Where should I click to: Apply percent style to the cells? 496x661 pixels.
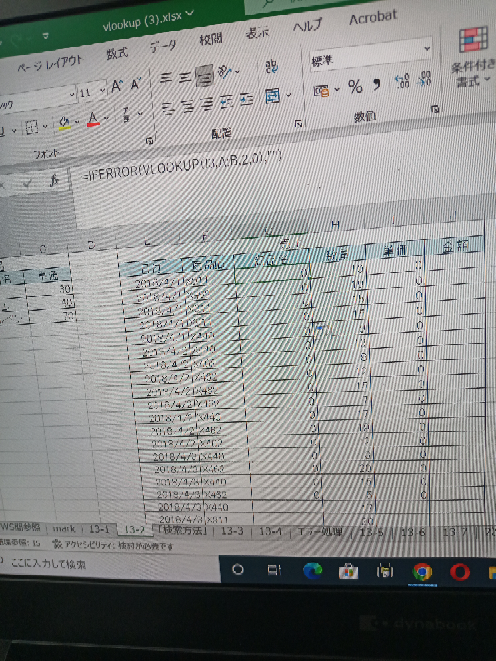click(355, 86)
